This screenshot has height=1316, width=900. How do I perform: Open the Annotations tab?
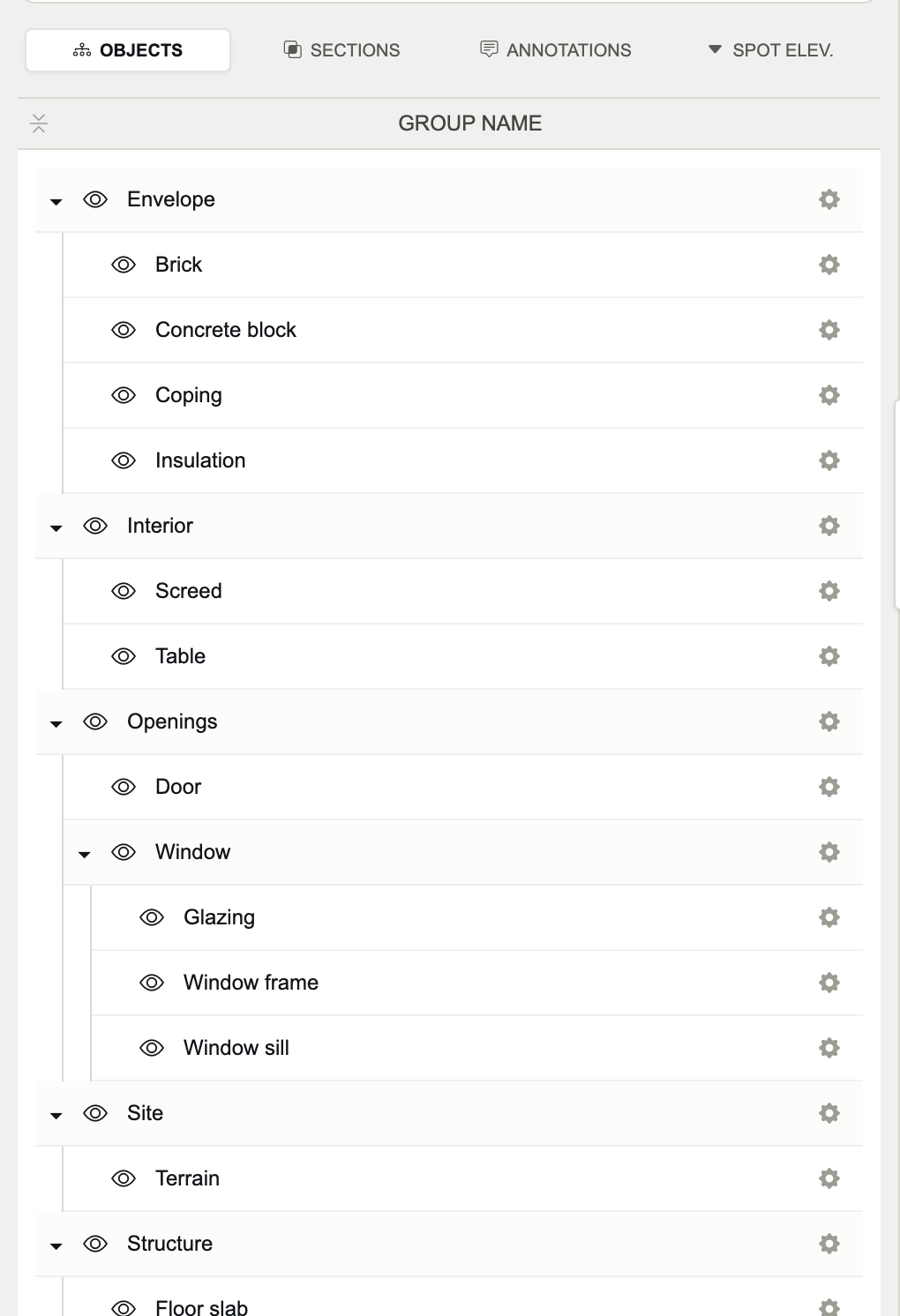(556, 50)
